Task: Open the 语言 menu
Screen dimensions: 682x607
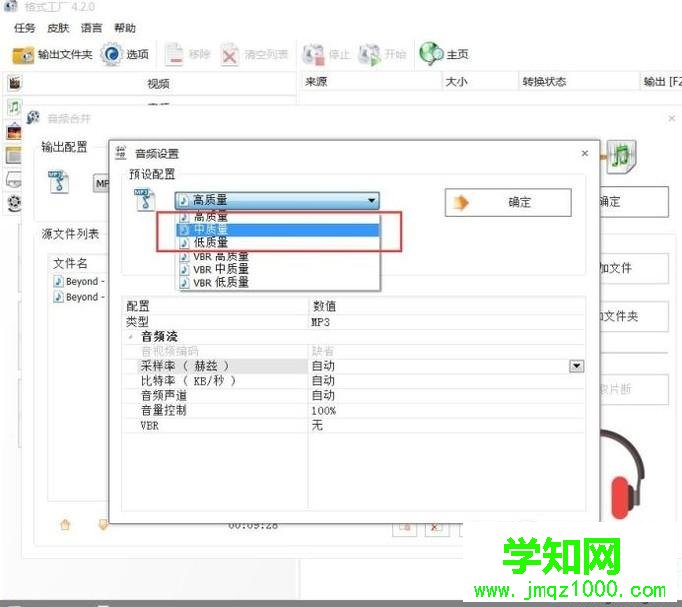Action: point(91,28)
